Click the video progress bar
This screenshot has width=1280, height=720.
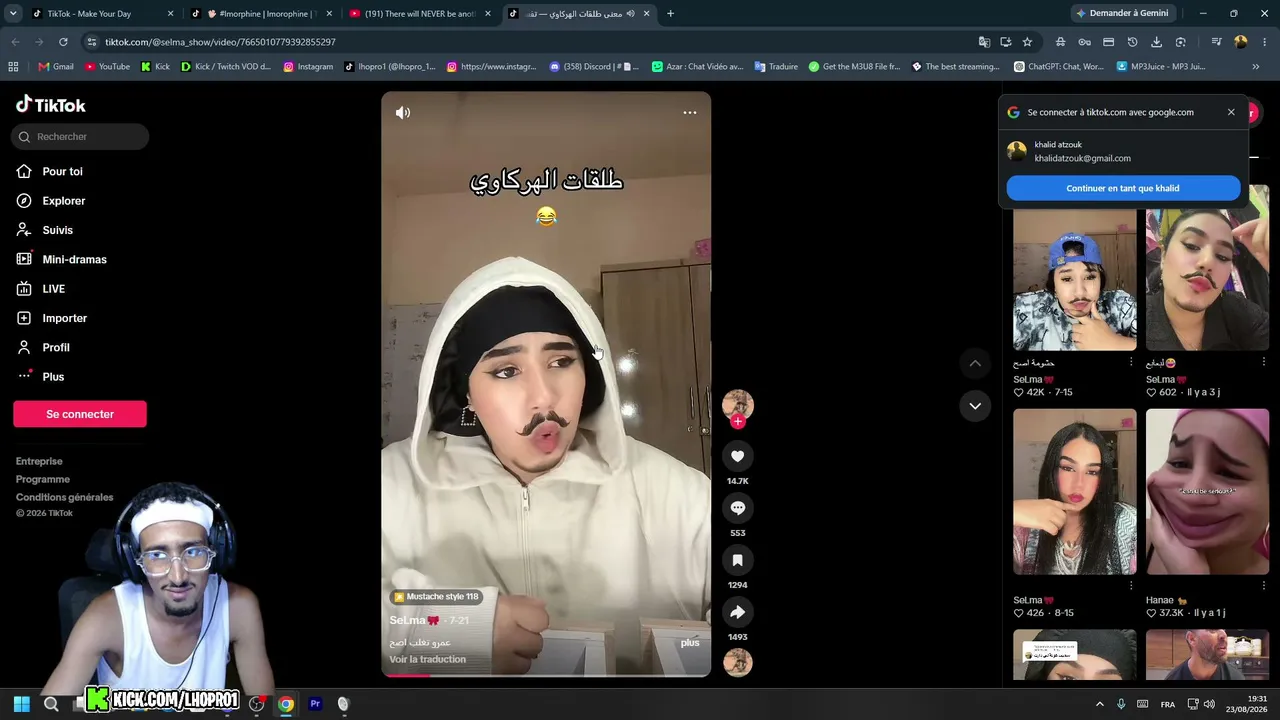pyautogui.click(x=546, y=675)
